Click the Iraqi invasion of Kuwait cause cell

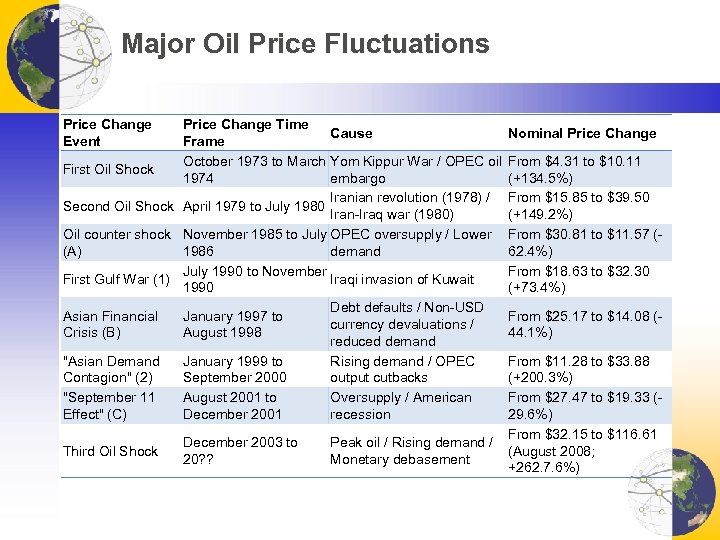click(x=402, y=279)
